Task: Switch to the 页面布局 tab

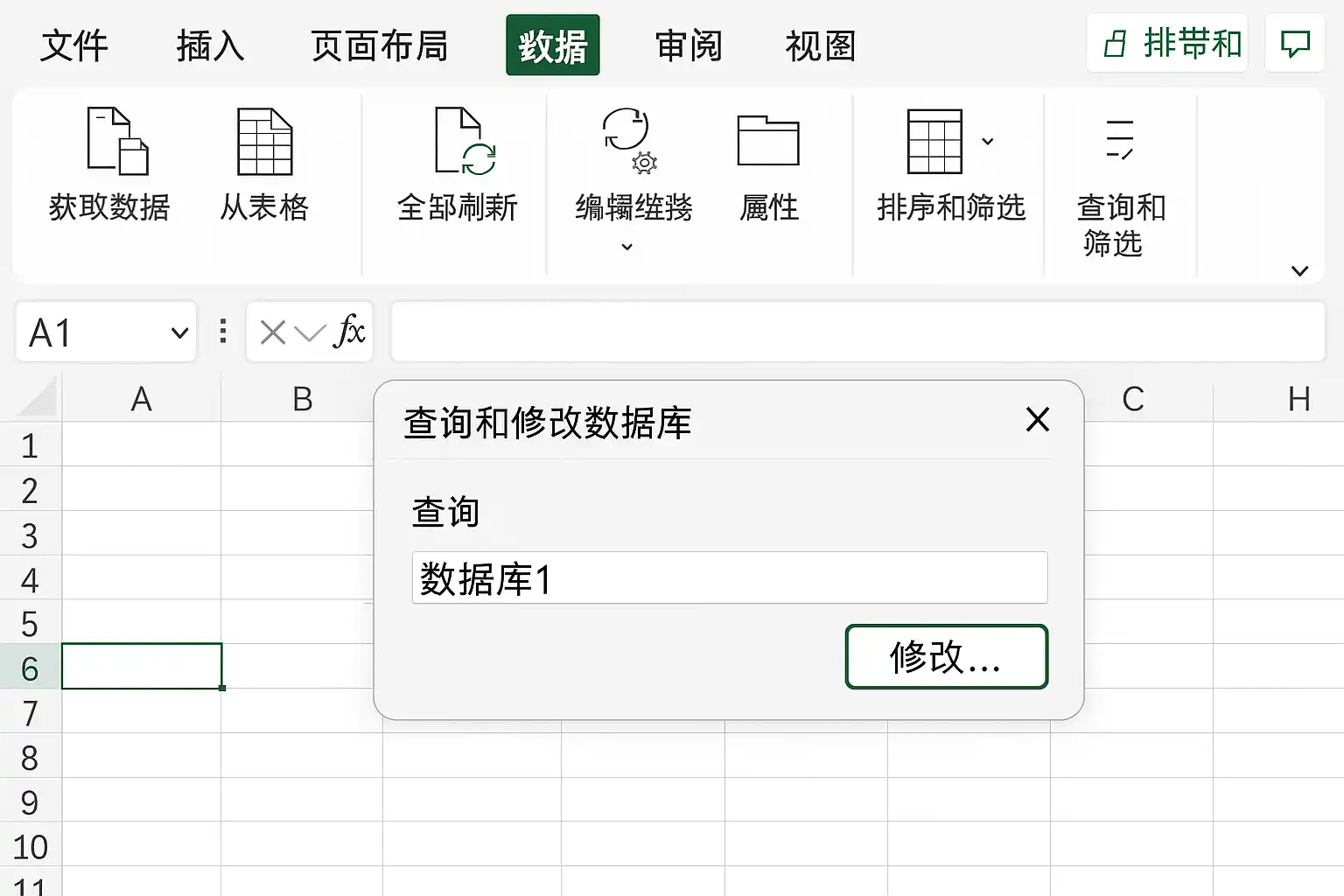Action: click(380, 45)
